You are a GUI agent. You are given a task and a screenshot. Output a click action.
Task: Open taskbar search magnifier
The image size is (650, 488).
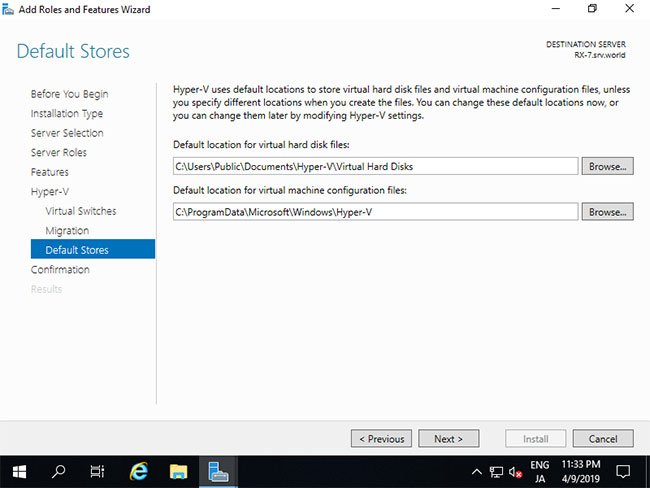[58, 471]
